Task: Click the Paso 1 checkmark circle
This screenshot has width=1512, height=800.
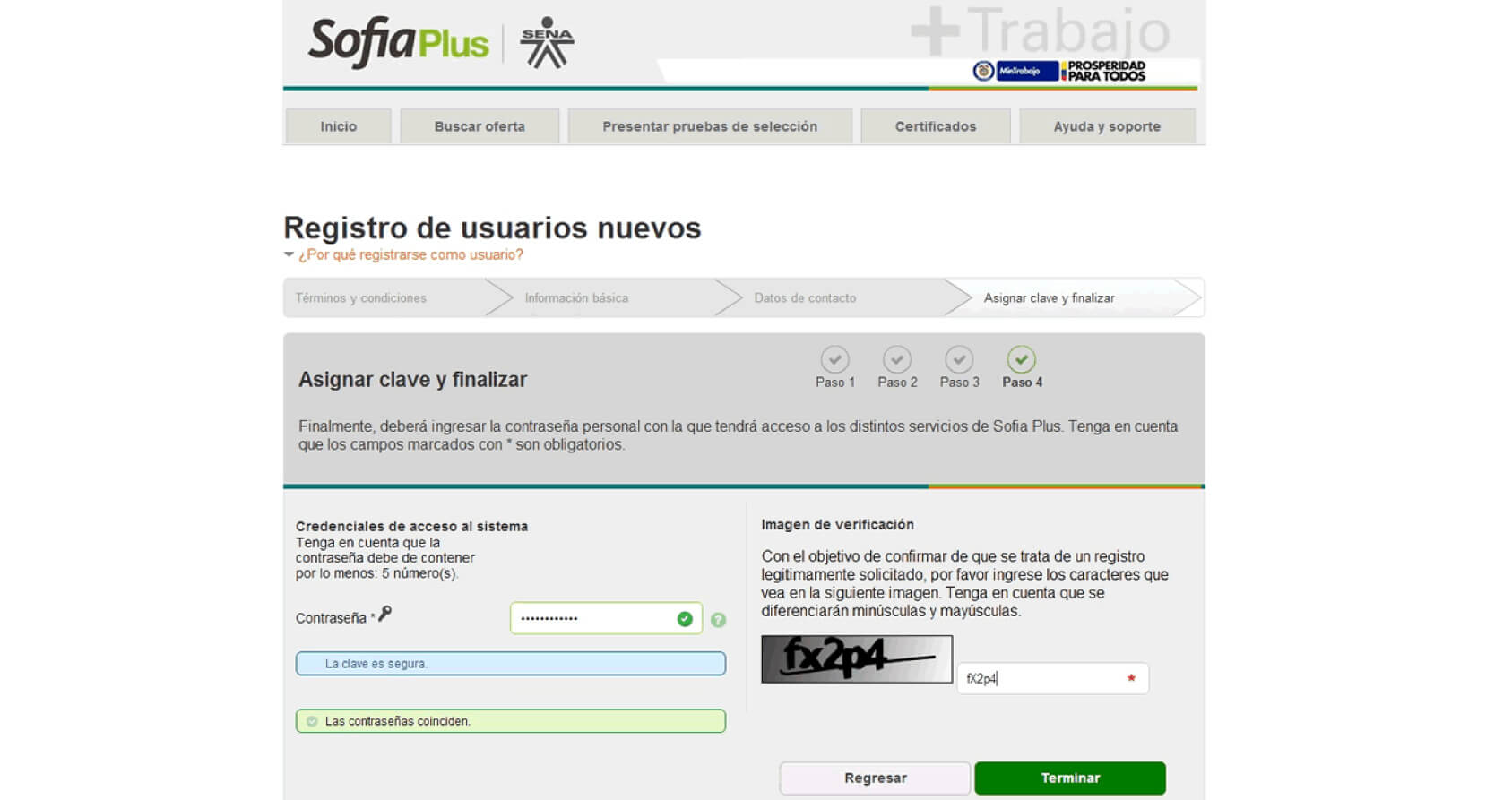Action: tap(834, 359)
